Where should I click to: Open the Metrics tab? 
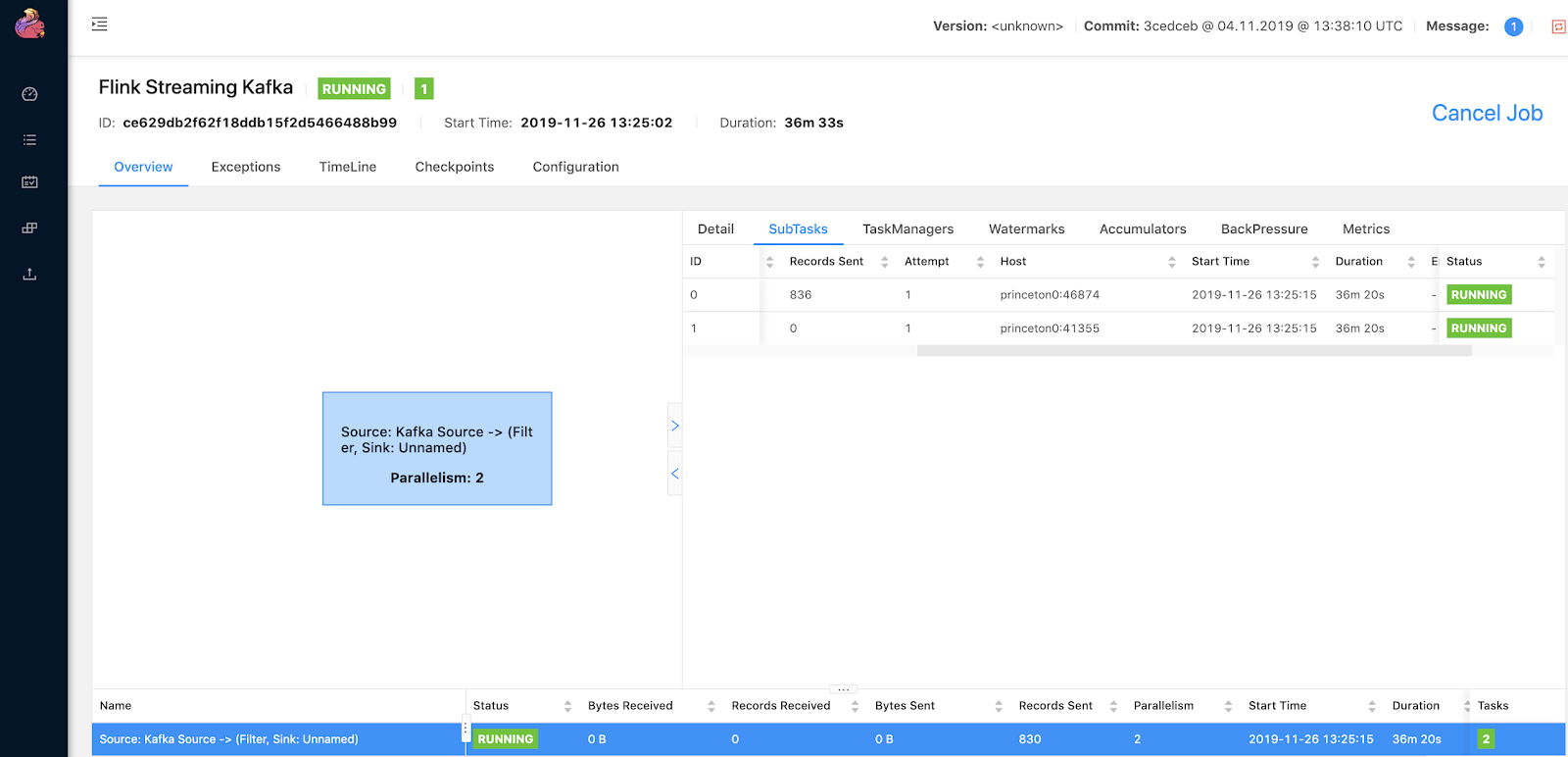(1366, 228)
